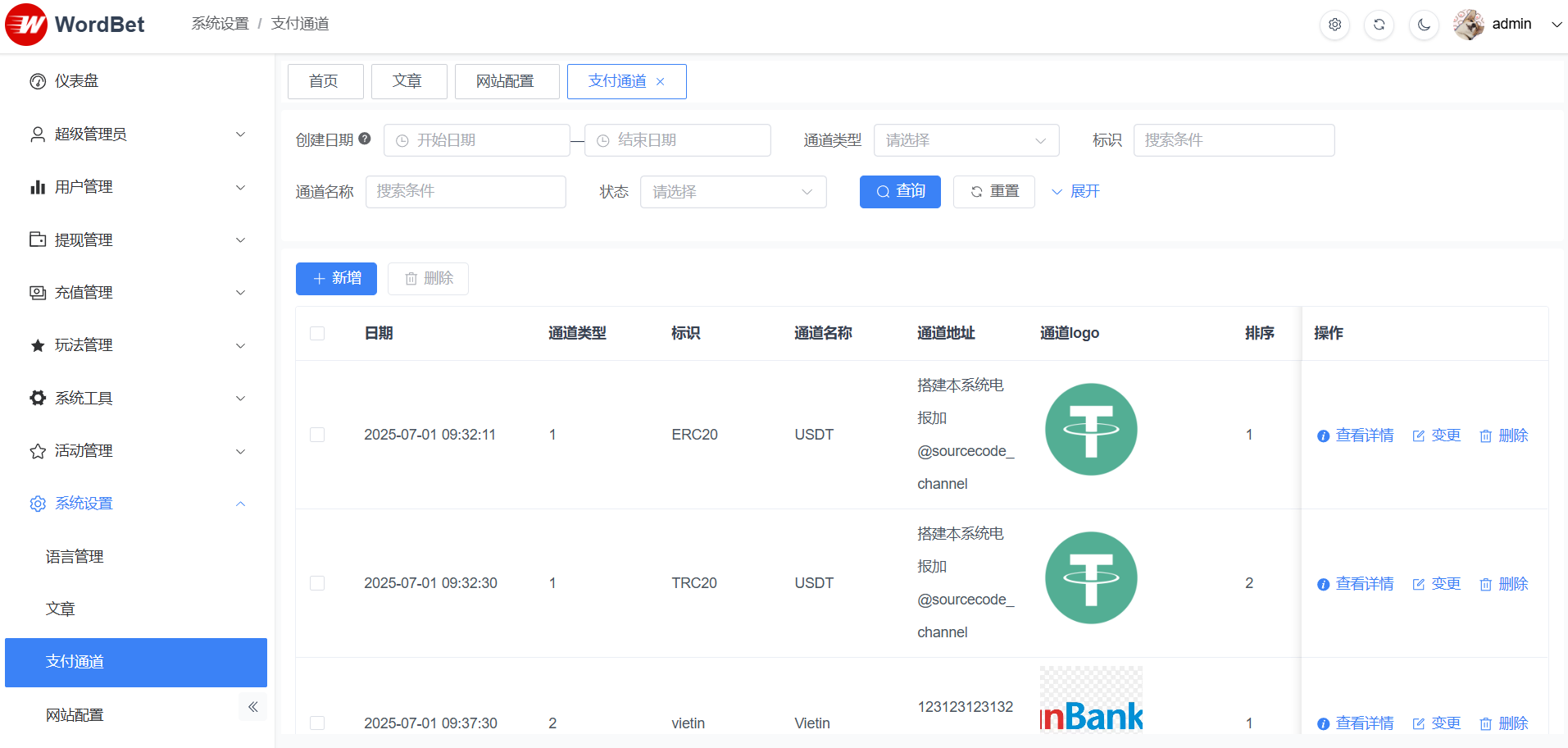1568x748 pixels.
Task: Click the refresh icon in top bar
Action: pyautogui.click(x=1379, y=25)
